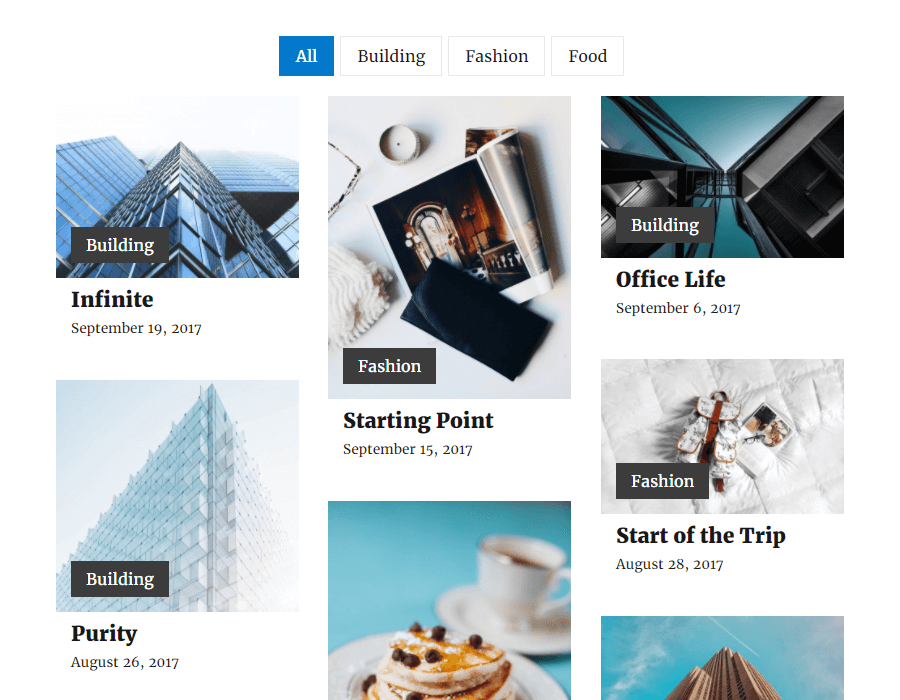Open the Starting Point magazine thumbnail
This screenshot has width=900, height=700.
[449, 247]
